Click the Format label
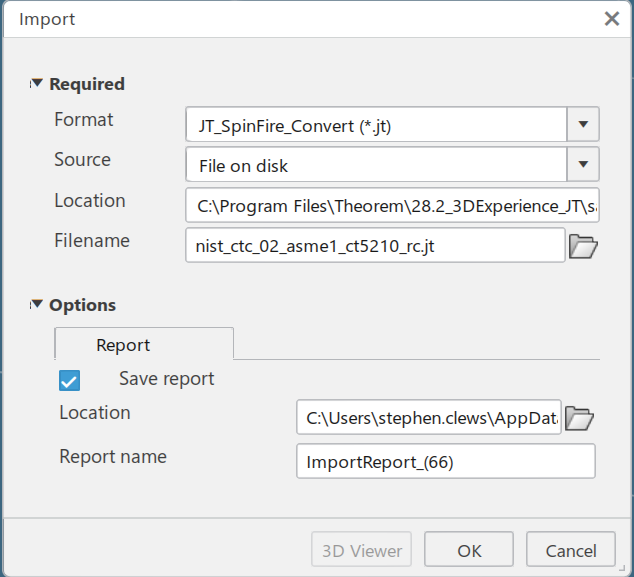Screen dimensions: 634x577 (84, 120)
